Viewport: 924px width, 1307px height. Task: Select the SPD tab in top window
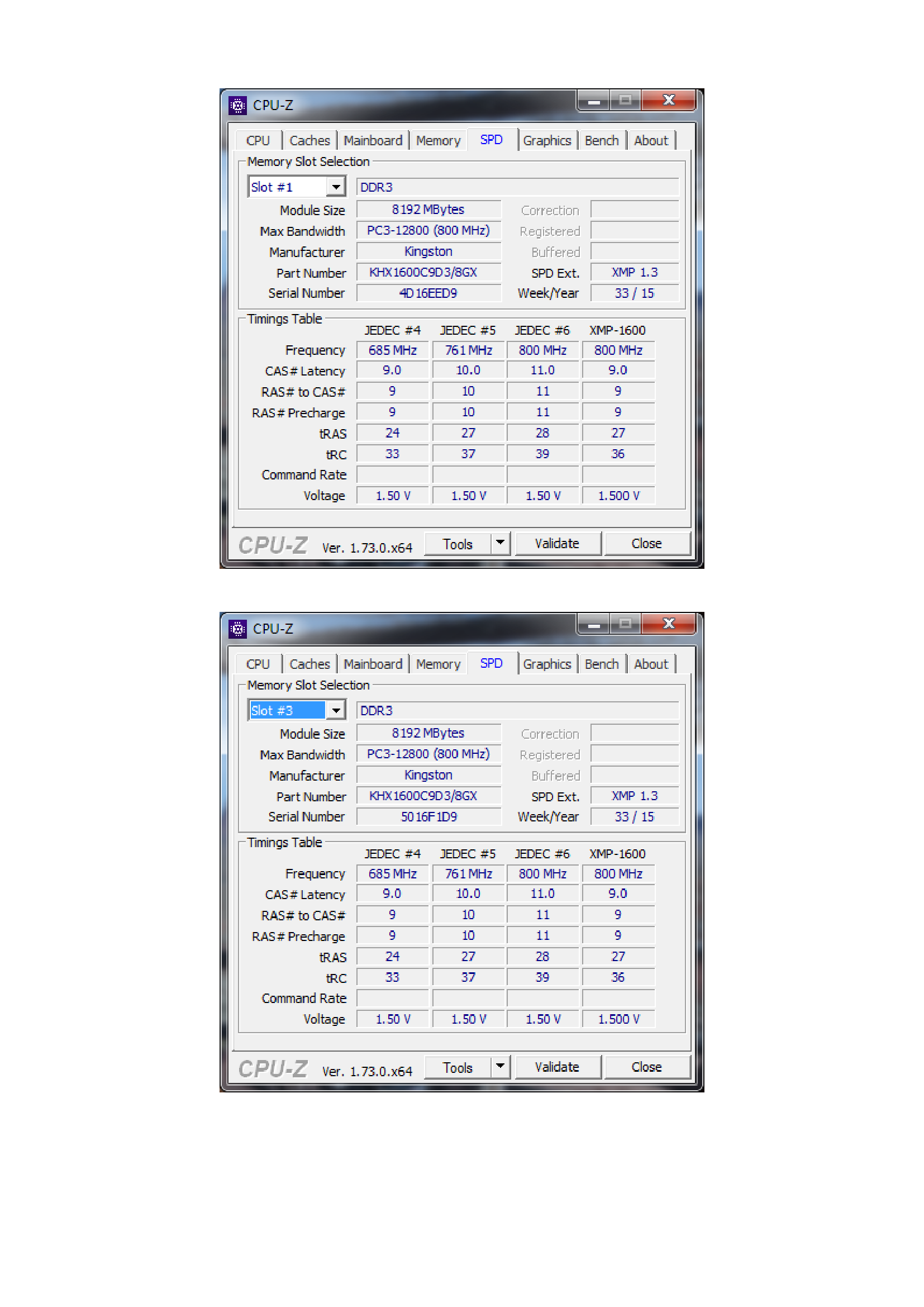click(492, 140)
